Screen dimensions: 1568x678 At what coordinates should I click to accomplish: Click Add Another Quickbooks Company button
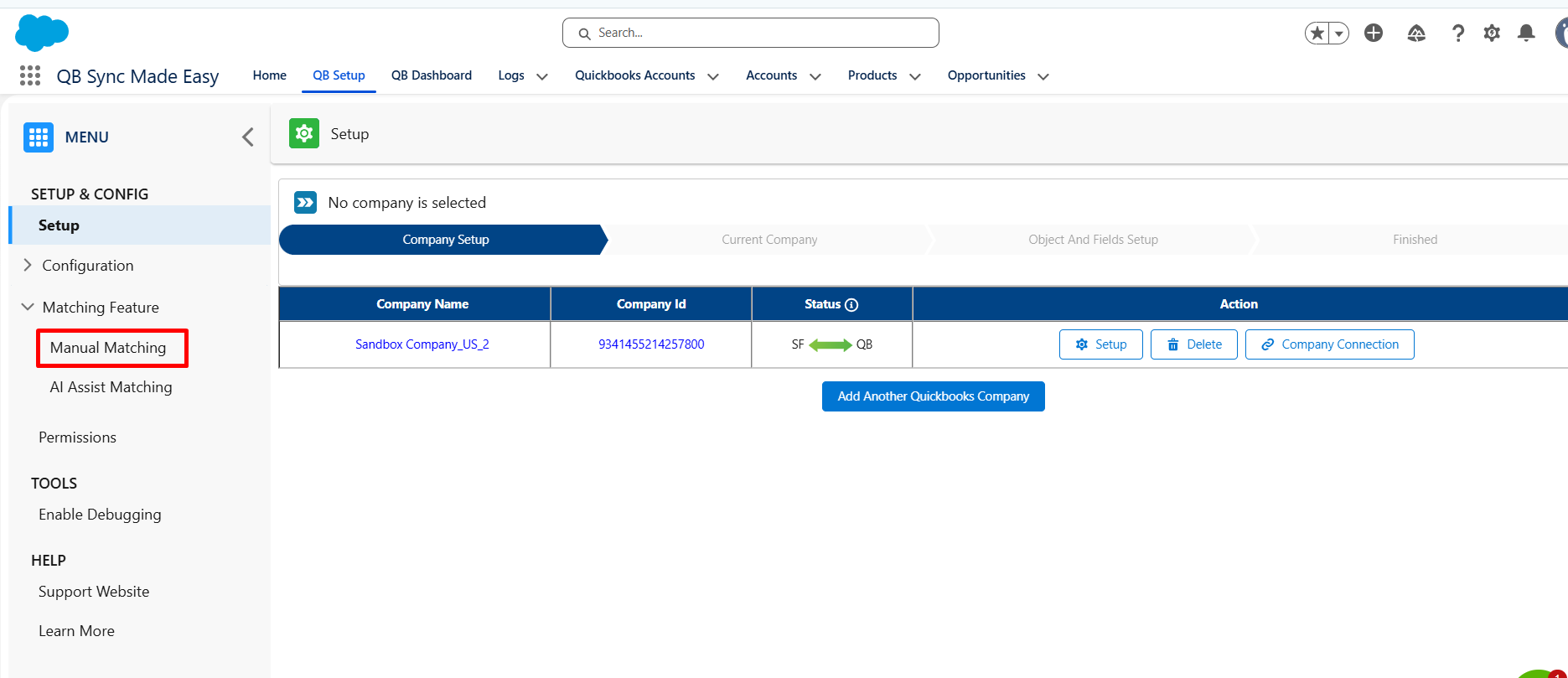click(x=934, y=396)
